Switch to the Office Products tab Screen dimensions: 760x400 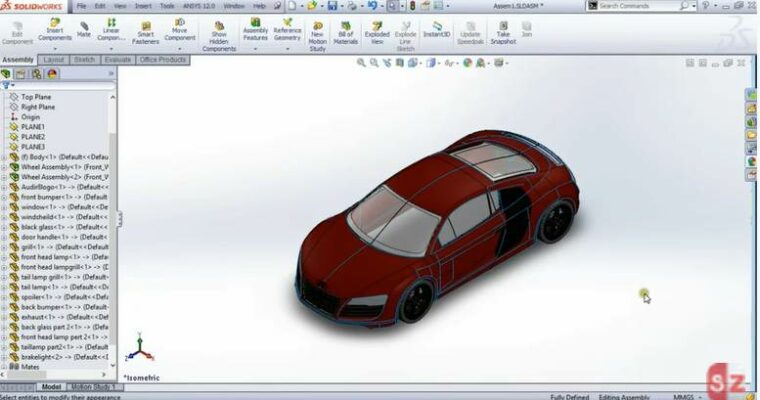tap(162, 60)
